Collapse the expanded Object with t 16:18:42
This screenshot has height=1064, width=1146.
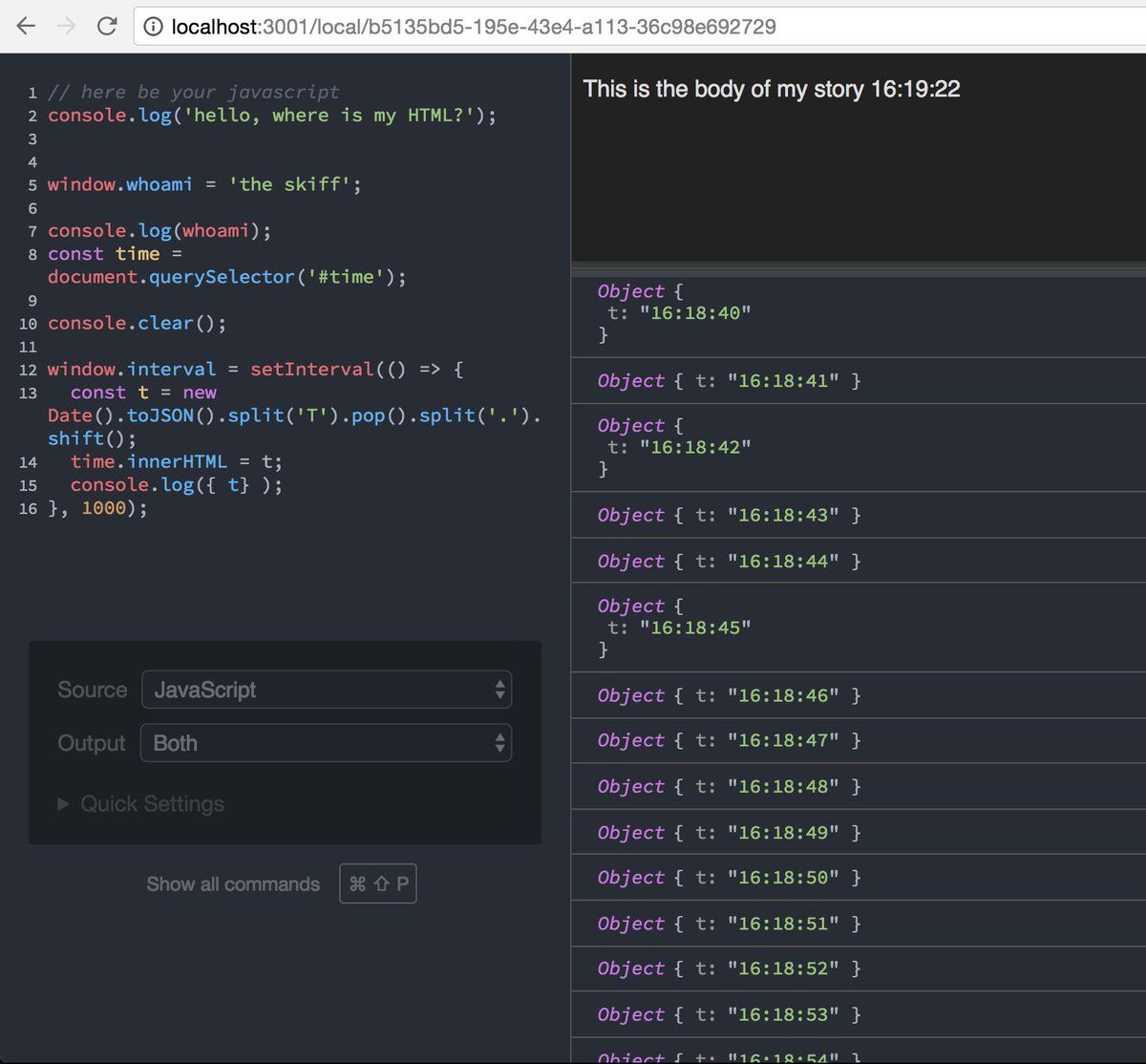point(630,426)
